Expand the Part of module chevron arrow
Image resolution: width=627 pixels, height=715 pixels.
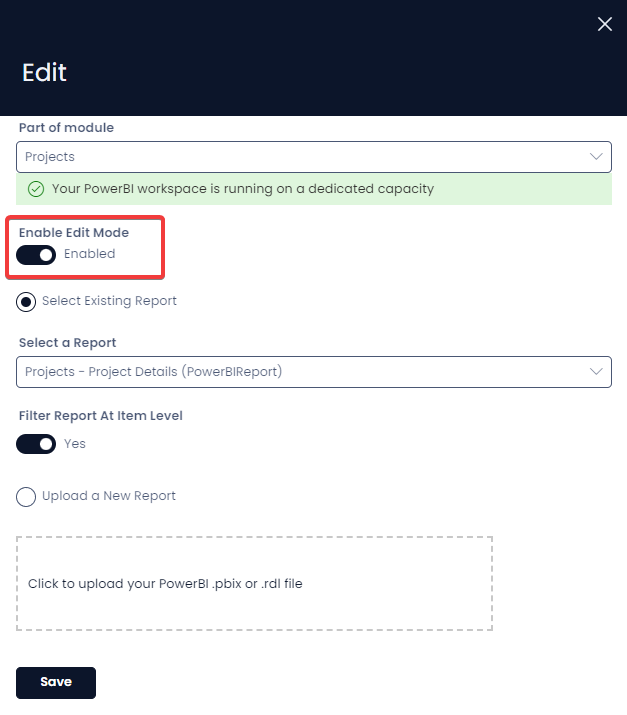tap(596, 156)
